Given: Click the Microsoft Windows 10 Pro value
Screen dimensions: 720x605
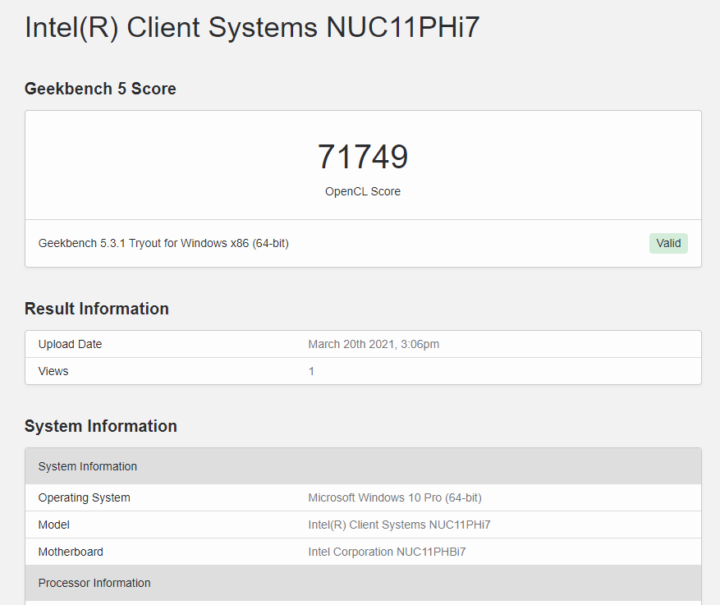Looking at the screenshot, I should tap(394, 498).
